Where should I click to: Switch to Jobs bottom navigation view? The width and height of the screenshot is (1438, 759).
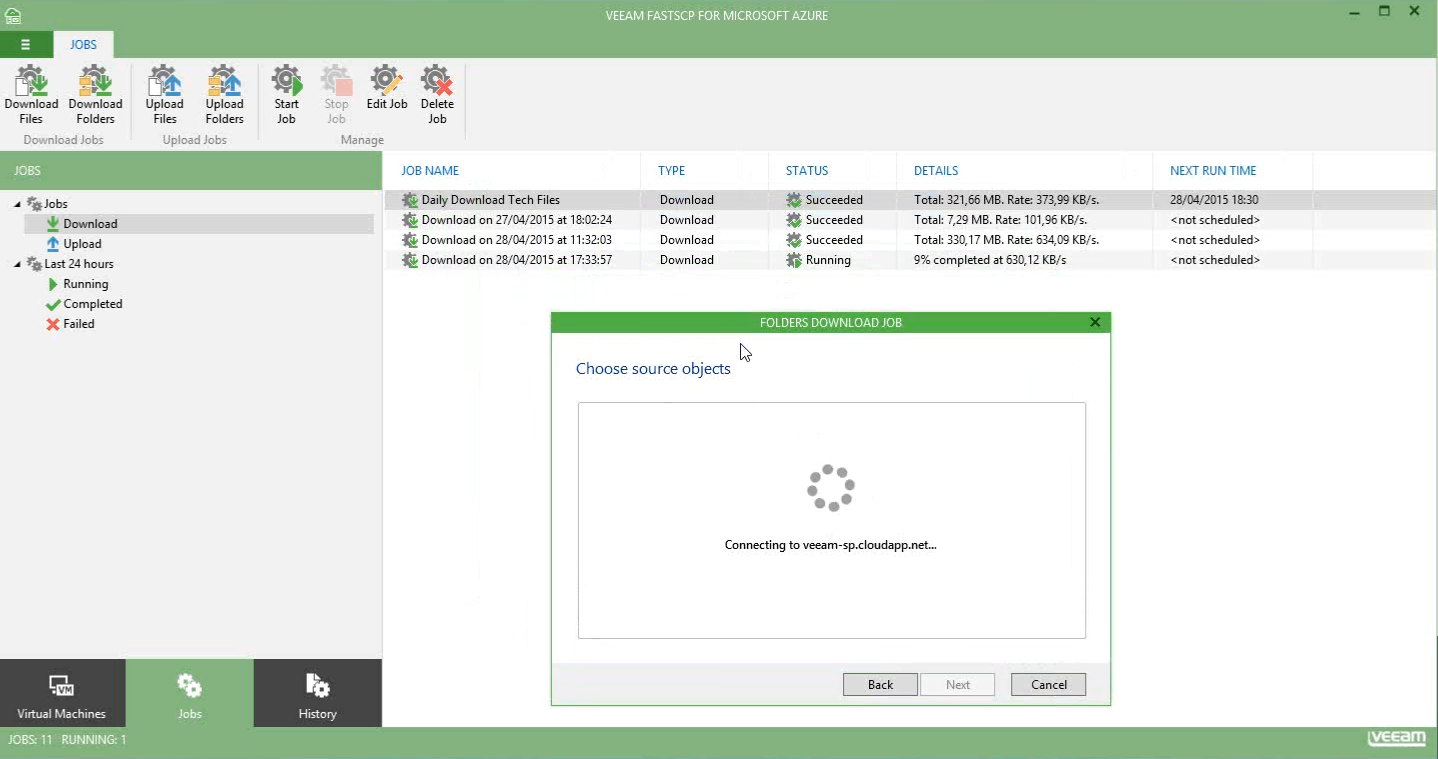tap(189, 693)
